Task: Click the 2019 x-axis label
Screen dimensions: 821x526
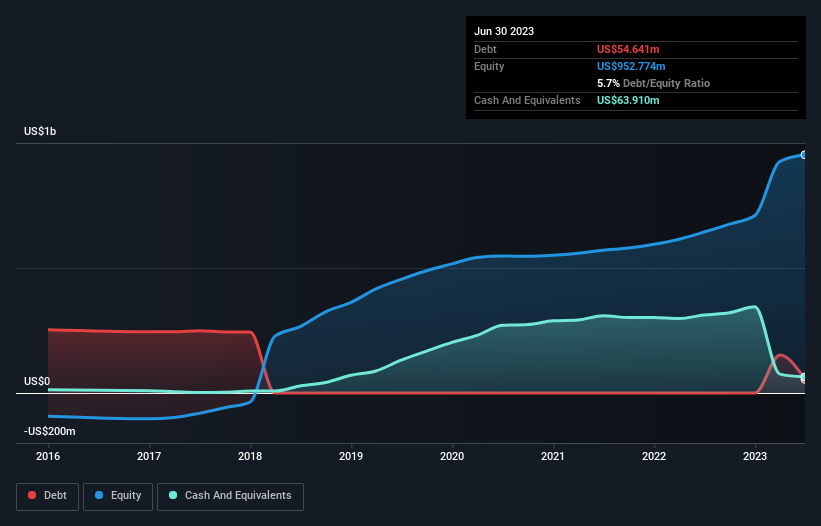Action: [x=351, y=456]
